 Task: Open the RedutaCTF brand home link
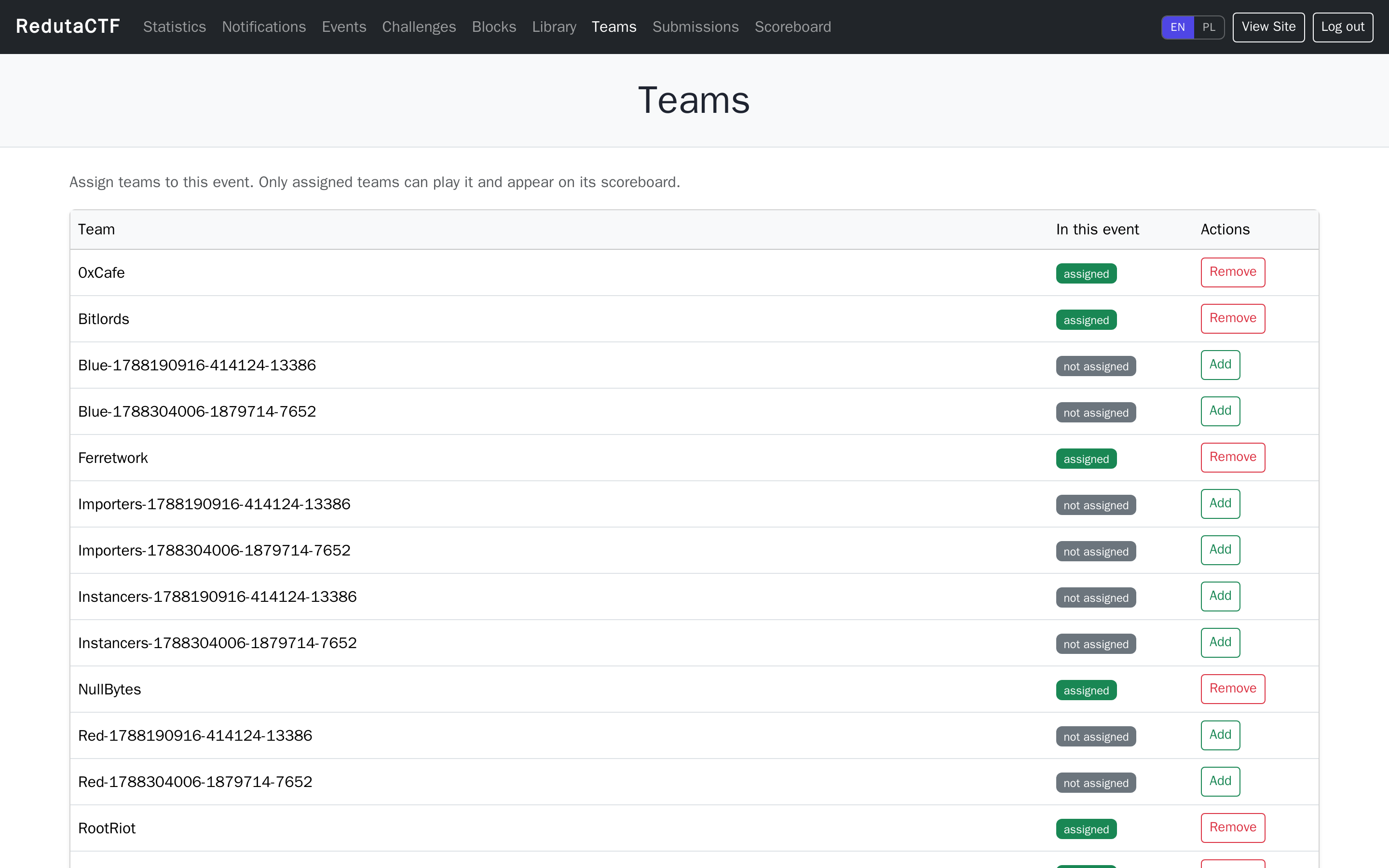(68, 27)
